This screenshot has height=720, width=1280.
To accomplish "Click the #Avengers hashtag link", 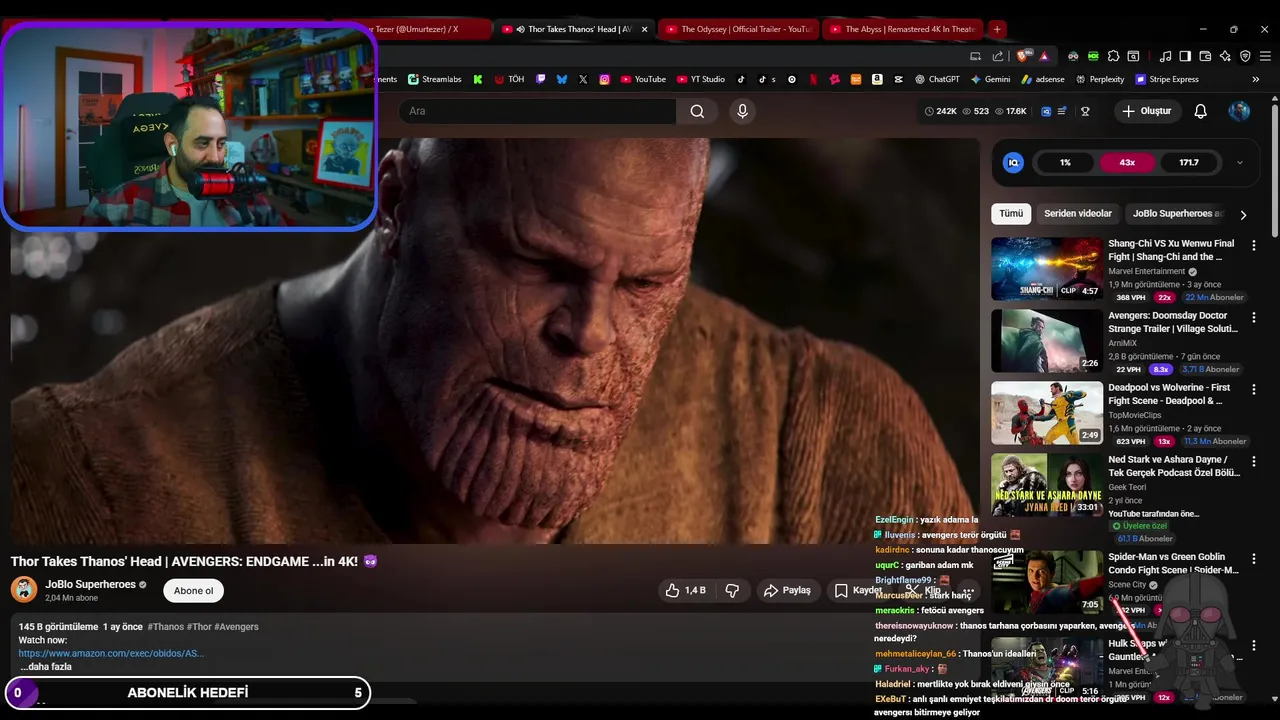I will coord(236,627).
